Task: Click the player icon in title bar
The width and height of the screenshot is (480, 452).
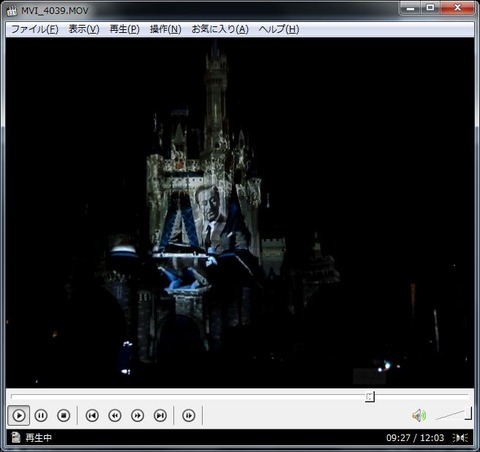Action: tap(12, 11)
